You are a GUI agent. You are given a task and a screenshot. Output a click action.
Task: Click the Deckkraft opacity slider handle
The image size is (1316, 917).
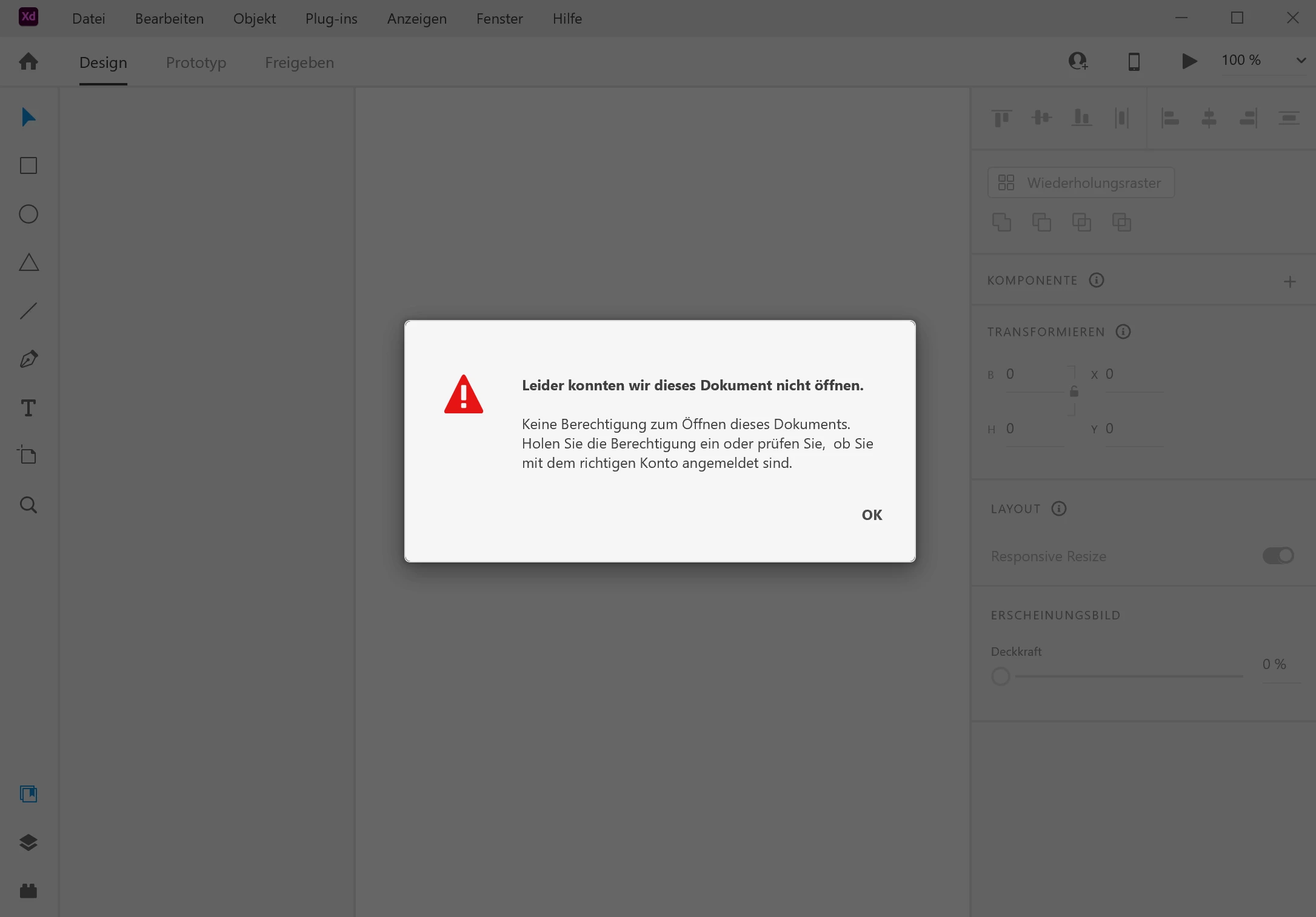tap(1001, 676)
